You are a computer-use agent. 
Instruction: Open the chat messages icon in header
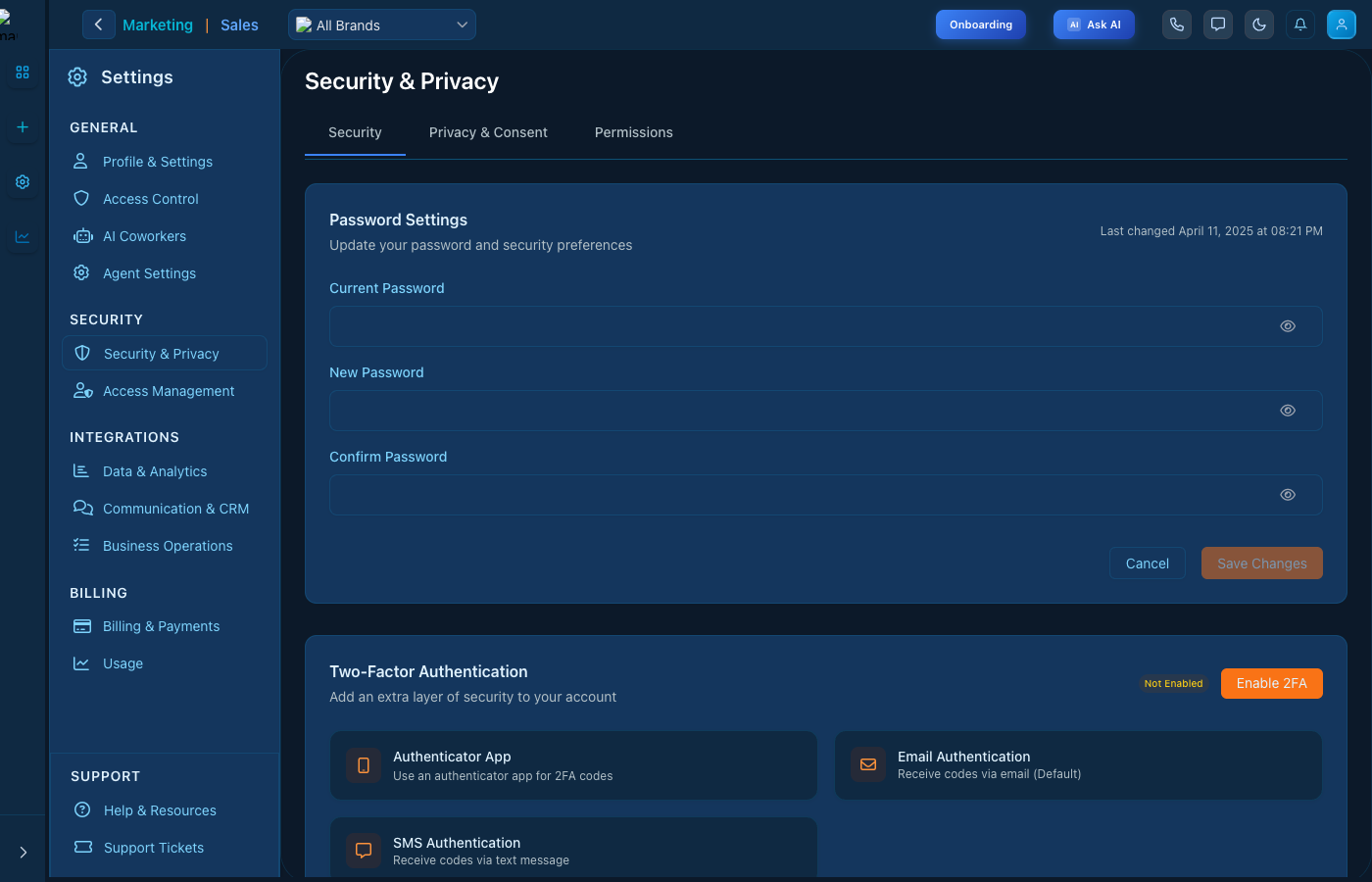click(x=1218, y=24)
